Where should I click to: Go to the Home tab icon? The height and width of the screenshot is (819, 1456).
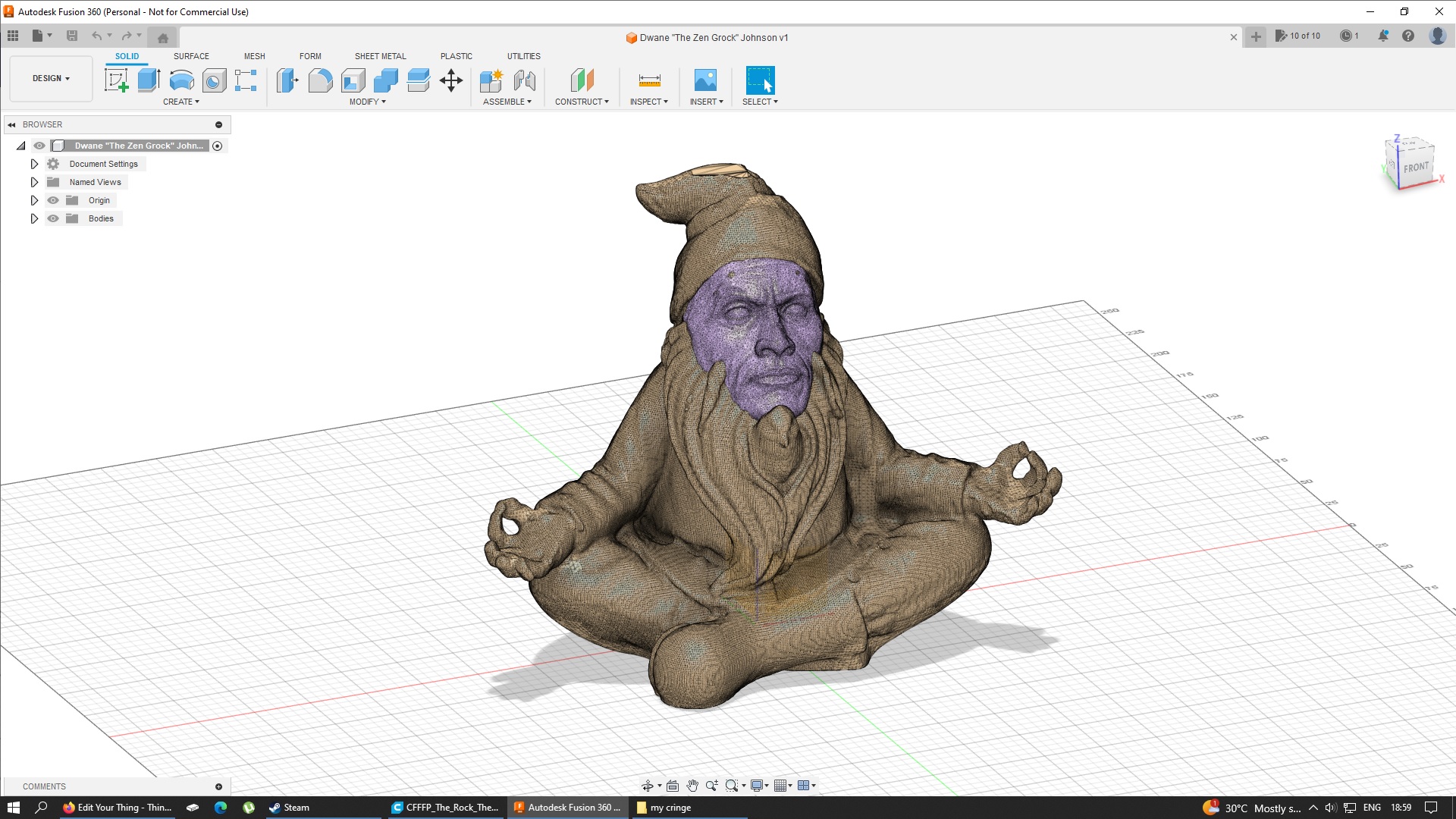(162, 37)
